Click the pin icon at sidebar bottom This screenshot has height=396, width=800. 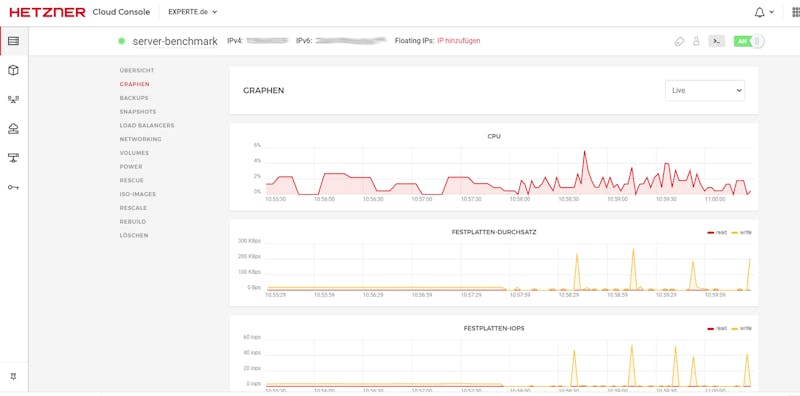point(14,377)
